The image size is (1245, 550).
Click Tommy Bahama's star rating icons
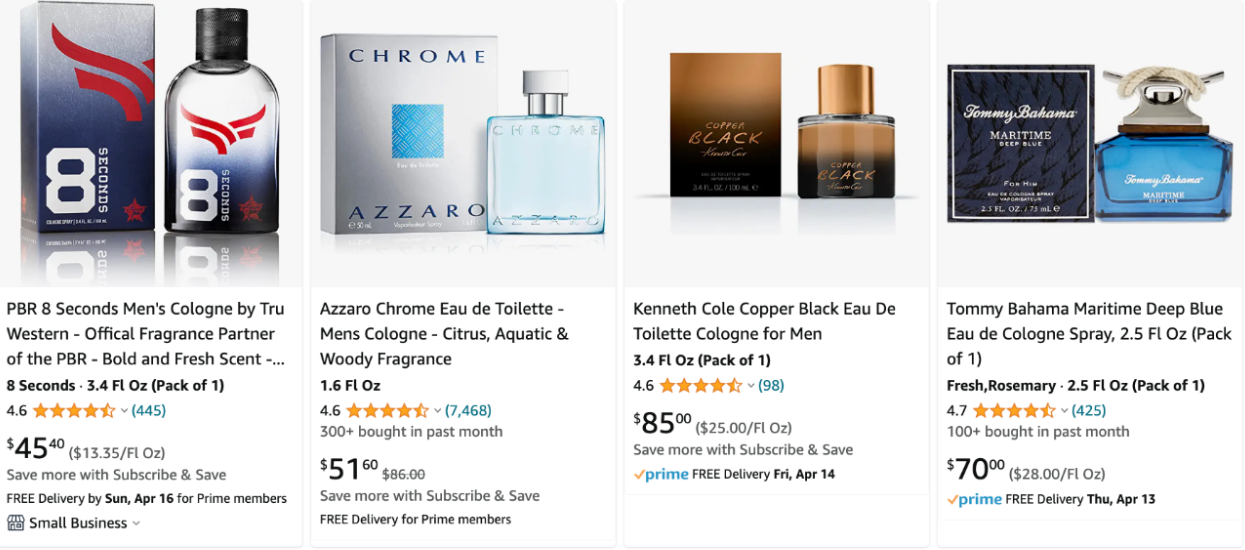[1013, 411]
